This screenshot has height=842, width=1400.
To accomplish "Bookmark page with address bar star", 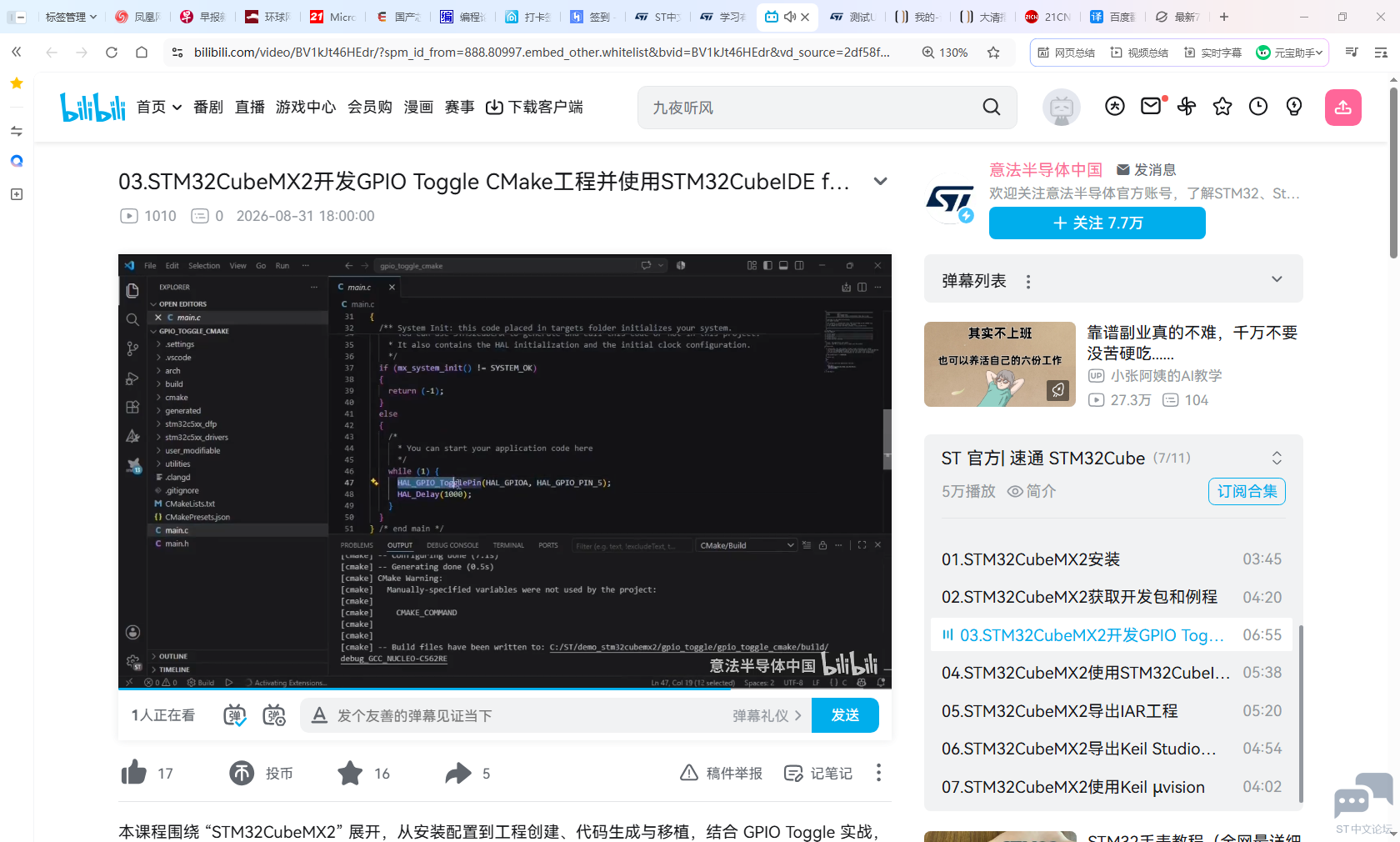I will 993,53.
